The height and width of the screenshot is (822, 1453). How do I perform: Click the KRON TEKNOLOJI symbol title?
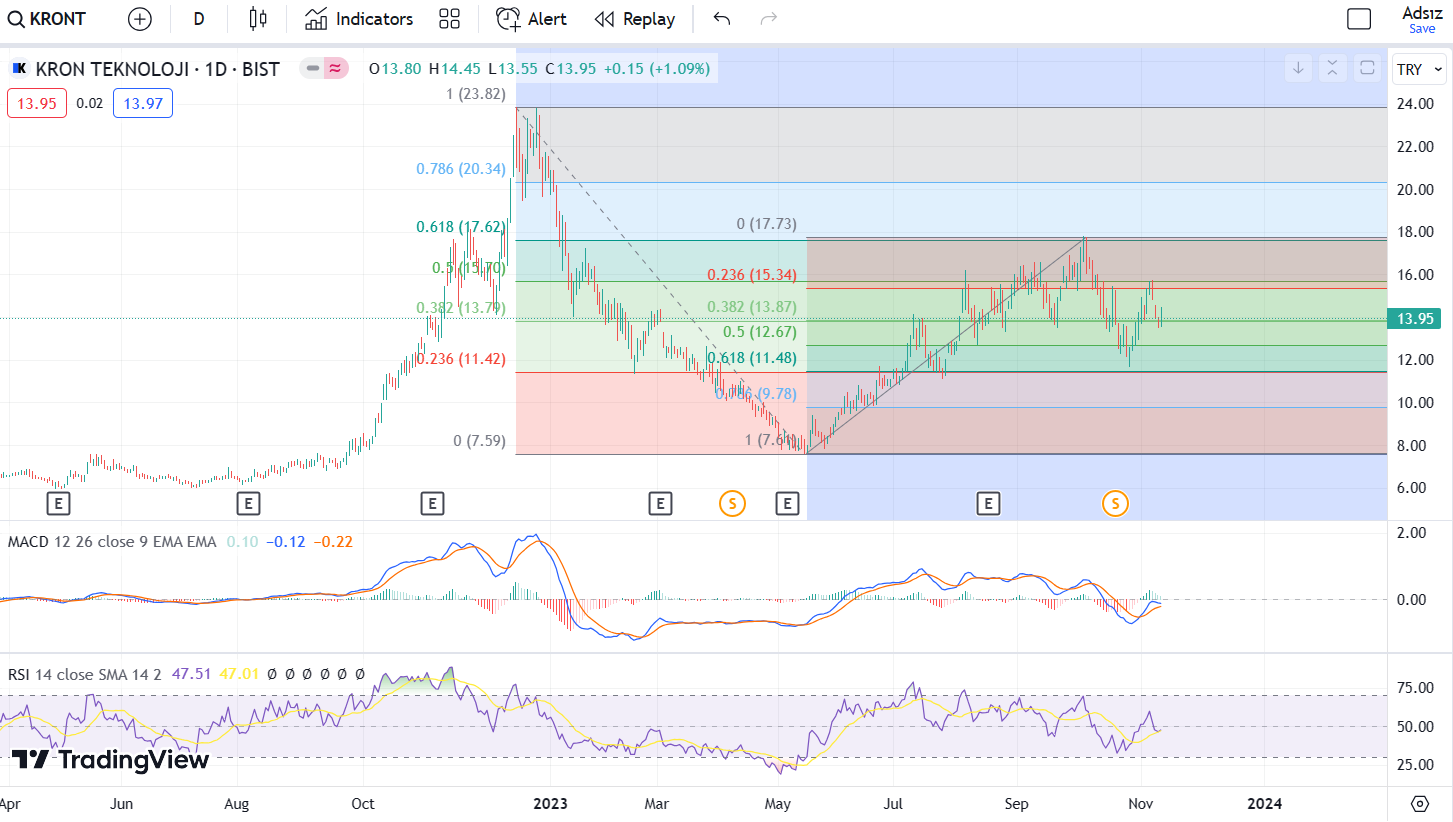pyautogui.click(x=157, y=69)
